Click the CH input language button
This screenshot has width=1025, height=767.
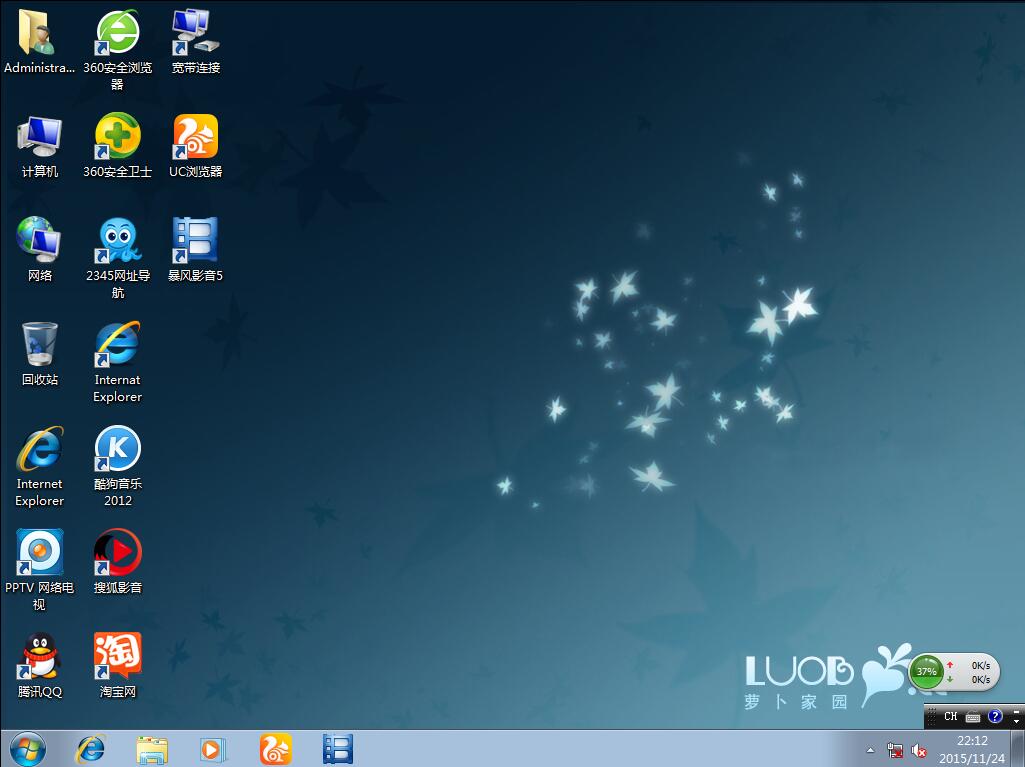click(x=950, y=716)
